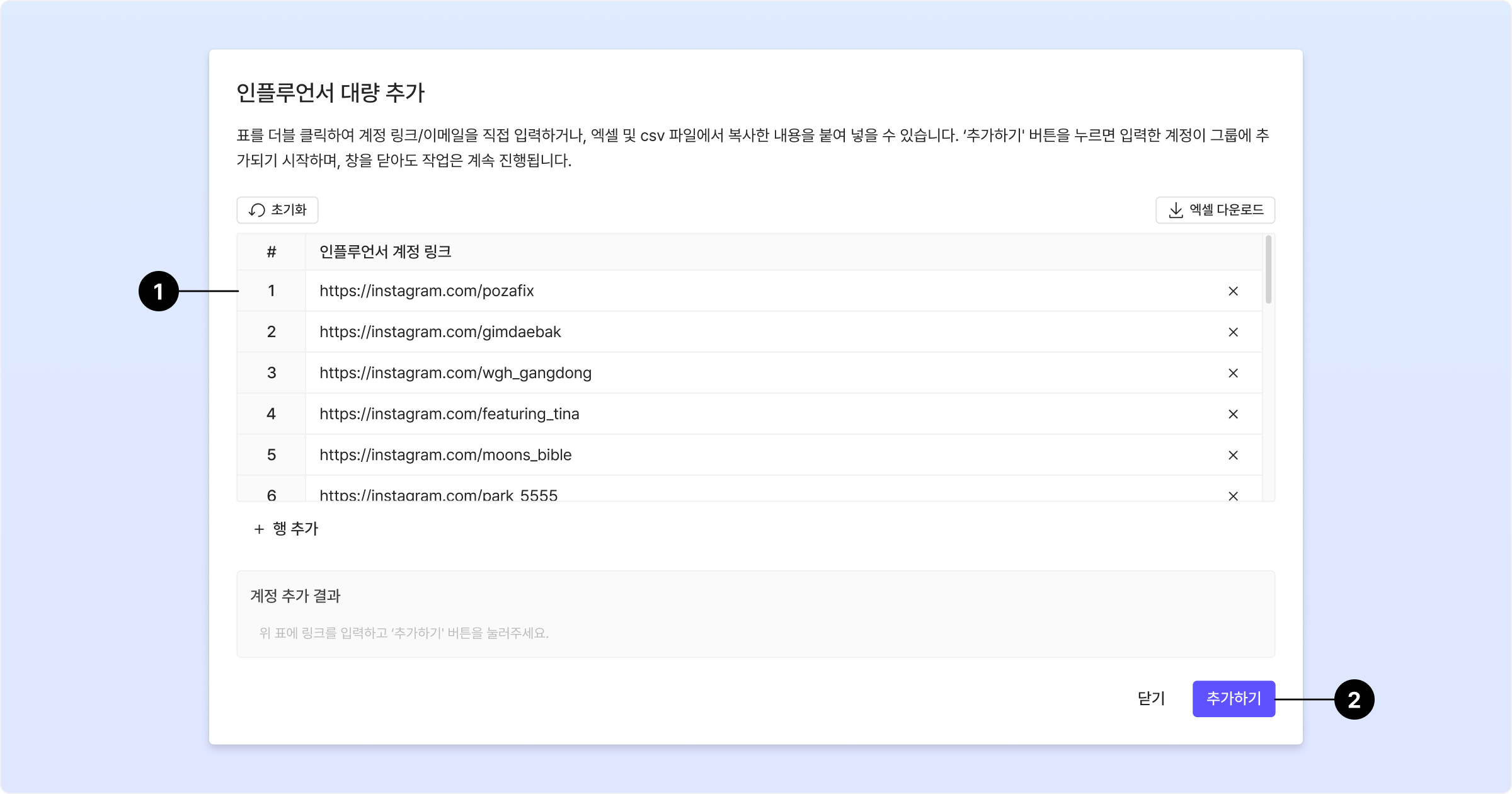Viewport: 1512px width, 794px height.
Task: Click the 엑셀 다운로드 download button
Action: (x=1215, y=210)
